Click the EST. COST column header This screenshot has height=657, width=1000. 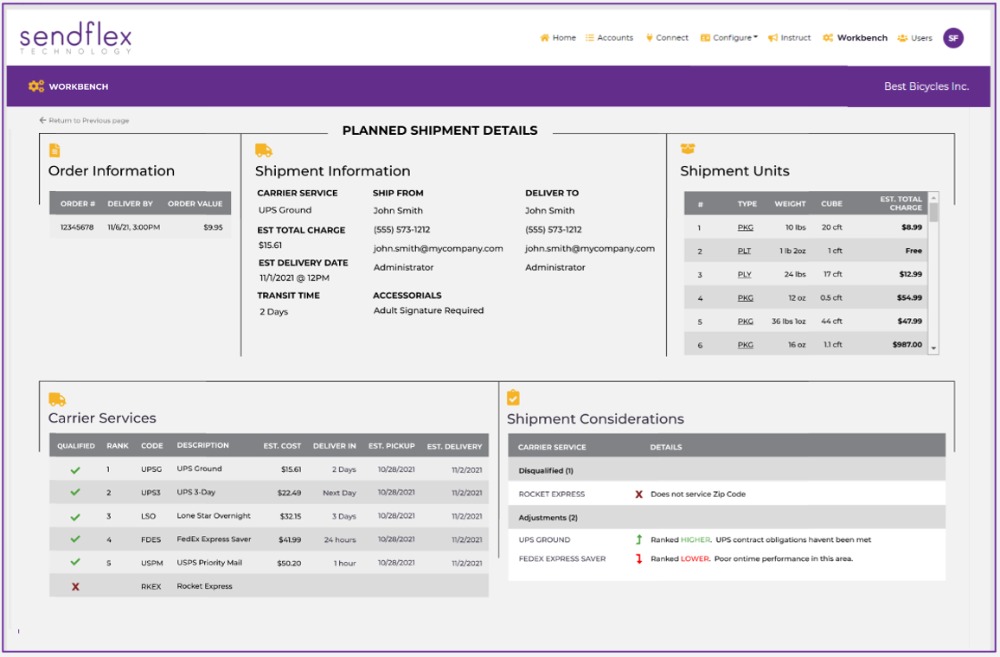point(282,446)
